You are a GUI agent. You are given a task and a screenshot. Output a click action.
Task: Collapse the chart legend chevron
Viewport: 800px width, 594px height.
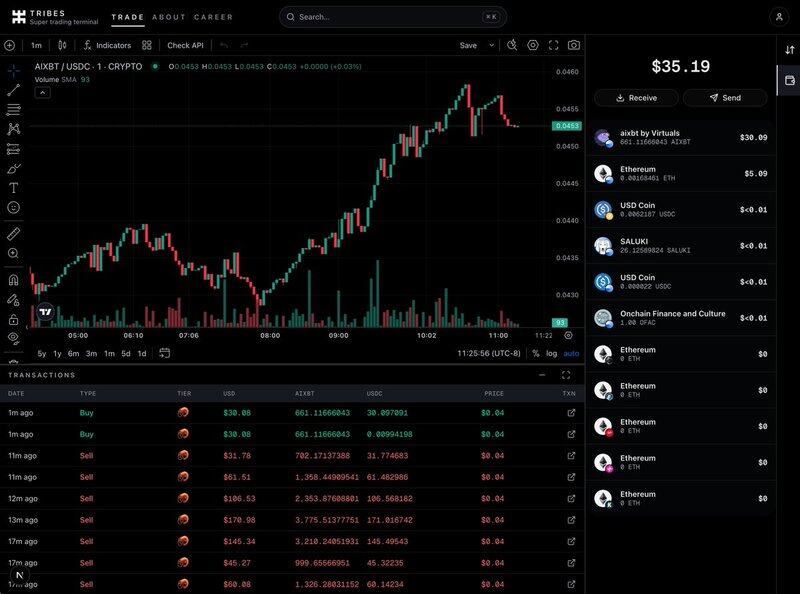42,92
